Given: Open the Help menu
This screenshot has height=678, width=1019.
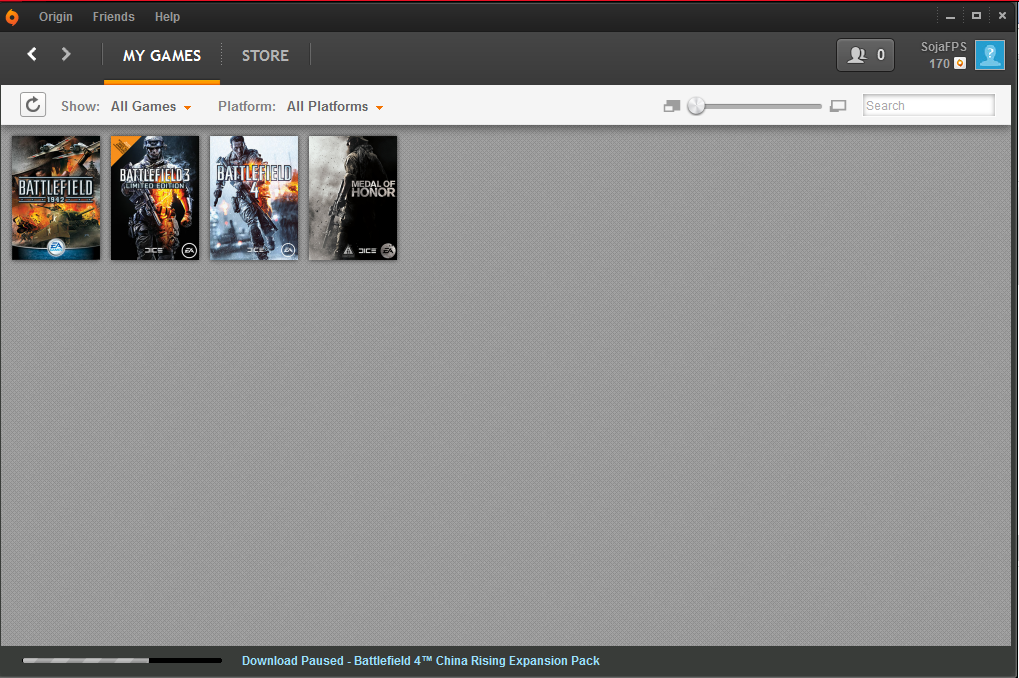Looking at the screenshot, I should [167, 17].
